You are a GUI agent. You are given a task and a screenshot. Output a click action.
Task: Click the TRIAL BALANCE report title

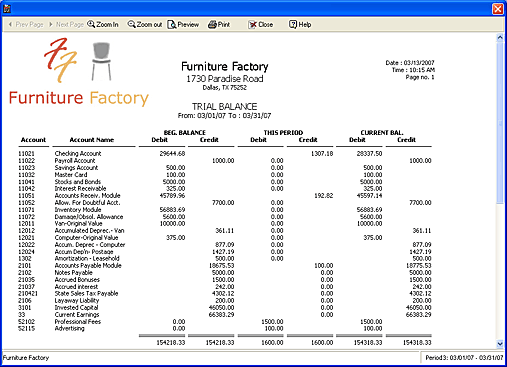pos(224,107)
